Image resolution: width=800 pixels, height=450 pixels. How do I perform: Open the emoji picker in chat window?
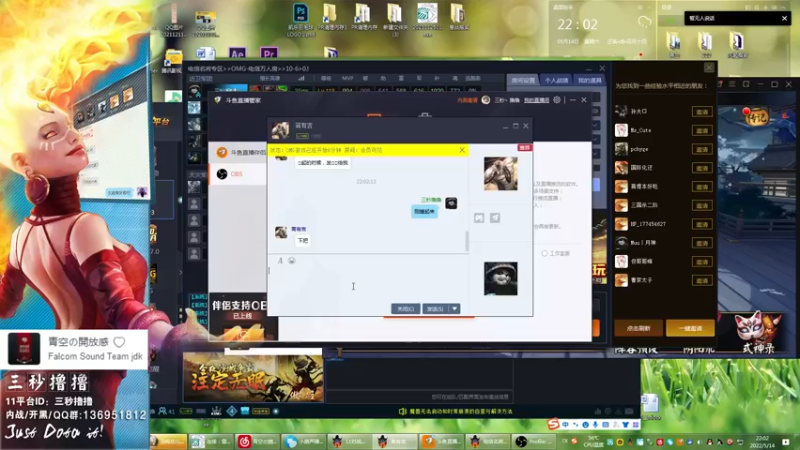[x=292, y=261]
